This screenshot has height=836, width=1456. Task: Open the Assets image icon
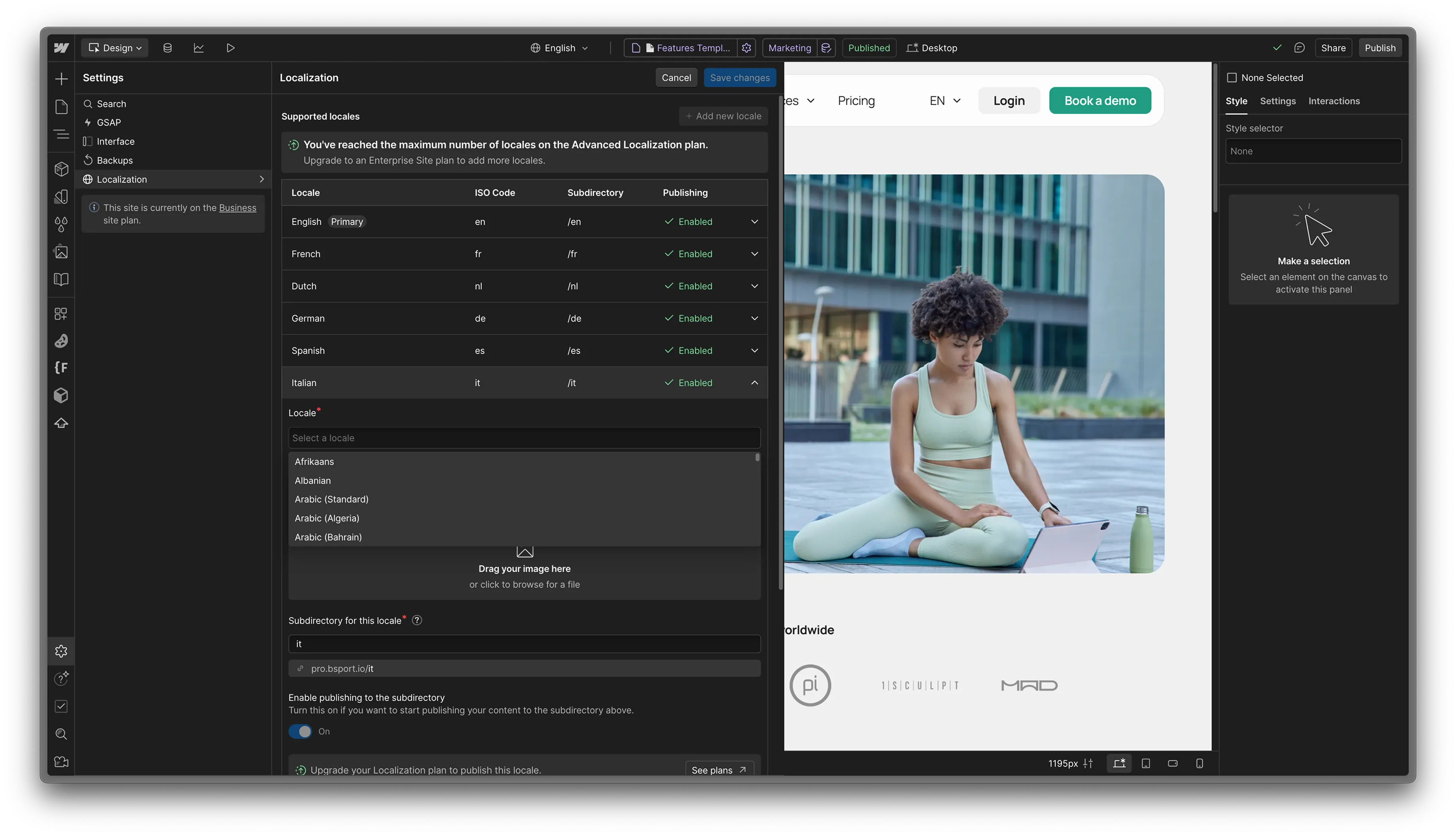point(61,251)
